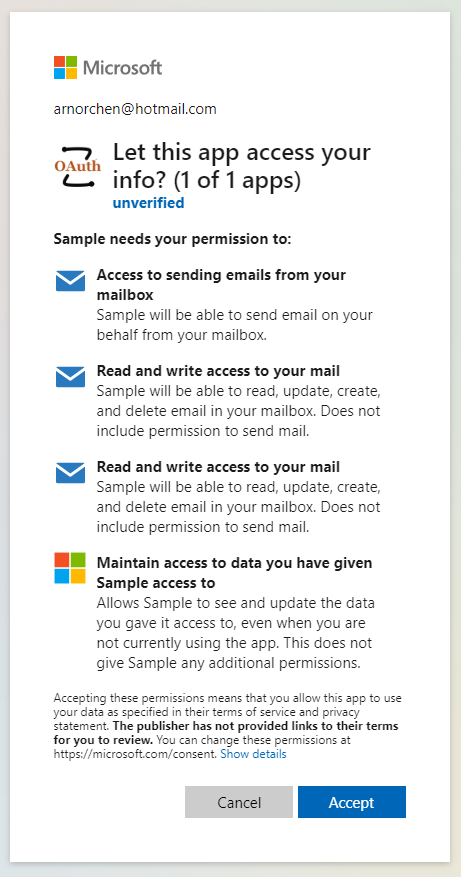The width and height of the screenshot is (461, 877).
Task: Click the envelope icon for sending emails permission
Action: pyautogui.click(x=70, y=281)
